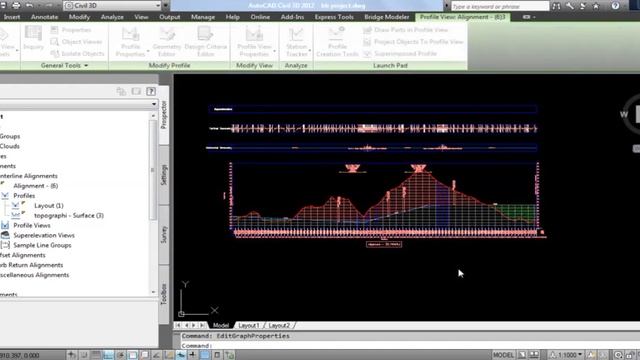Viewport: 640px width, 360px height.
Task: Switch to the Layout1 tab
Action: coord(249,325)
